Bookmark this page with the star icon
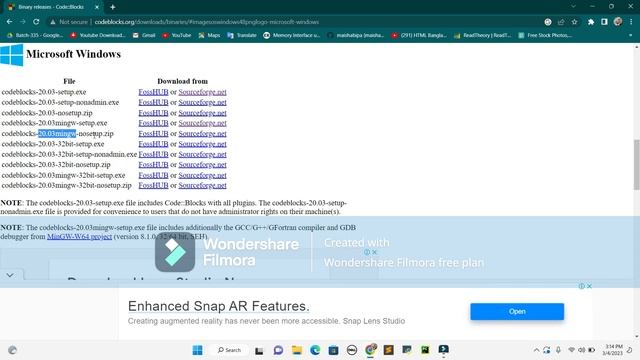Screen dimensions: 640x360 [x=575, y=22]
